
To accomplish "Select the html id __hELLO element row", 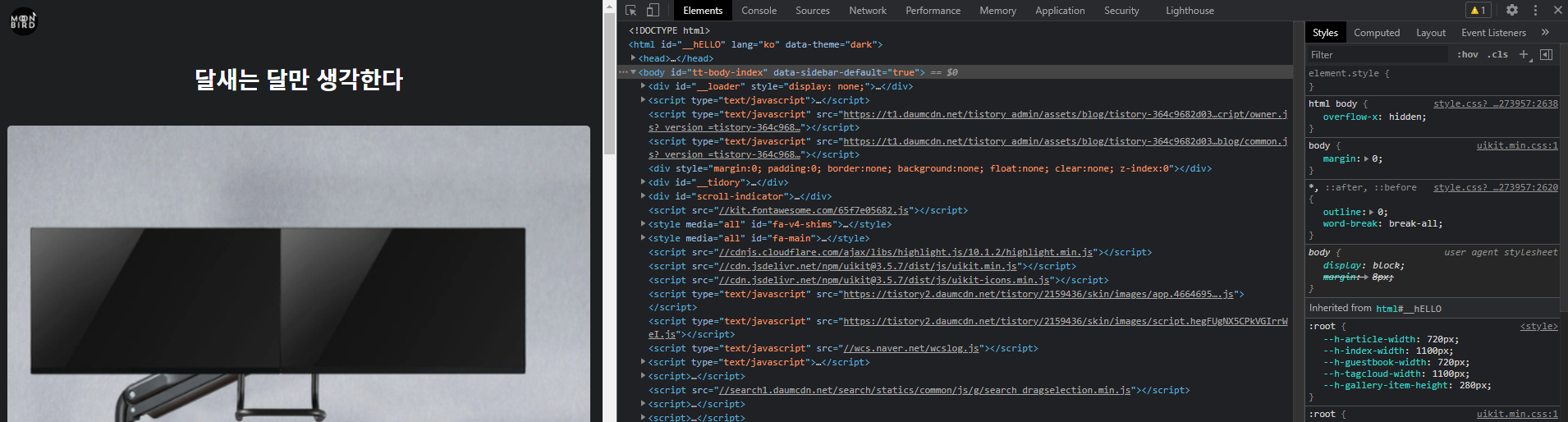I will pyautogui.click(x=755, y=44).
